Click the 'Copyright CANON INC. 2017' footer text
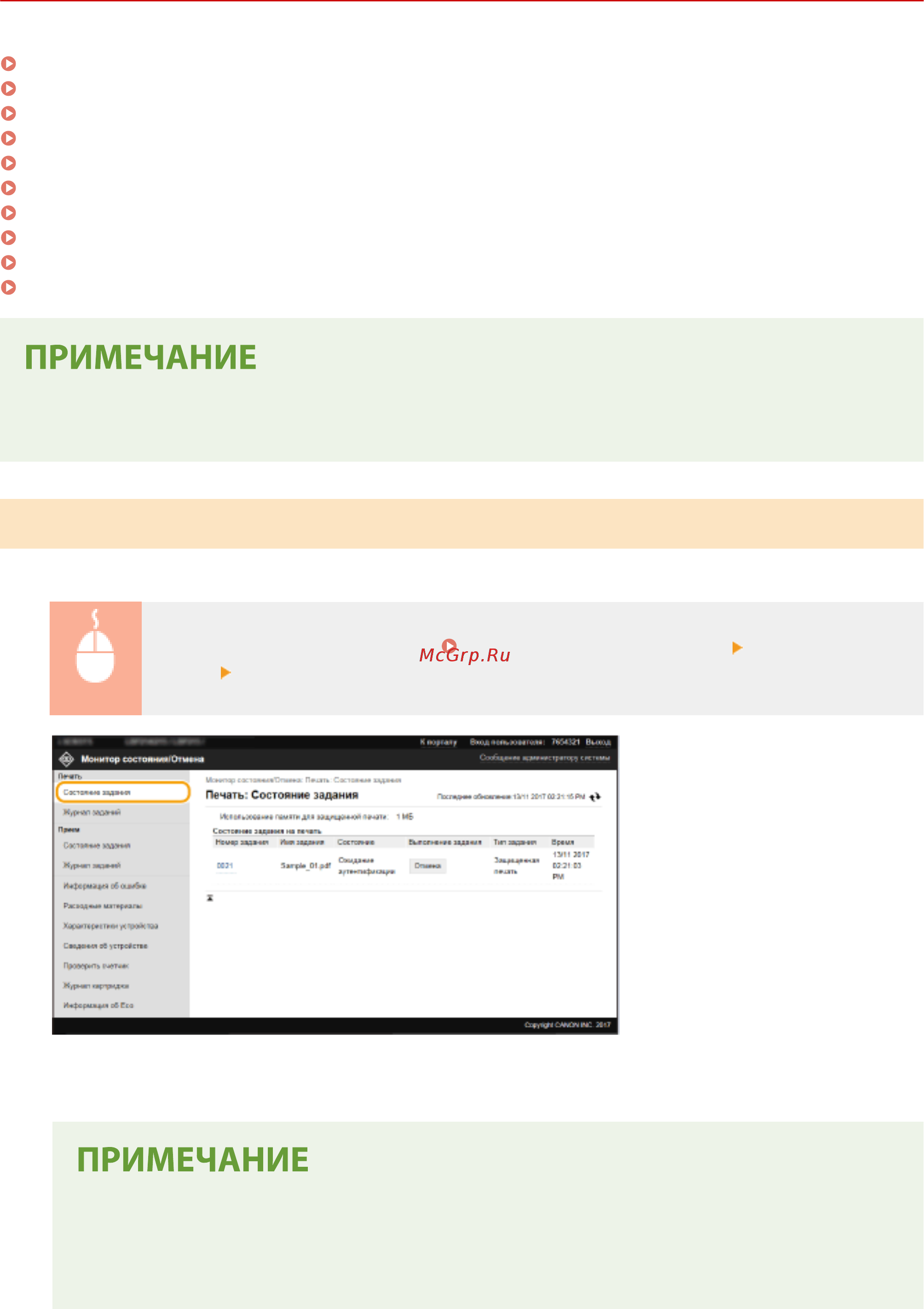Image resolution: width=924 pixels, height=1309 pixels. pyautogui.click(x=567, y=1025)
